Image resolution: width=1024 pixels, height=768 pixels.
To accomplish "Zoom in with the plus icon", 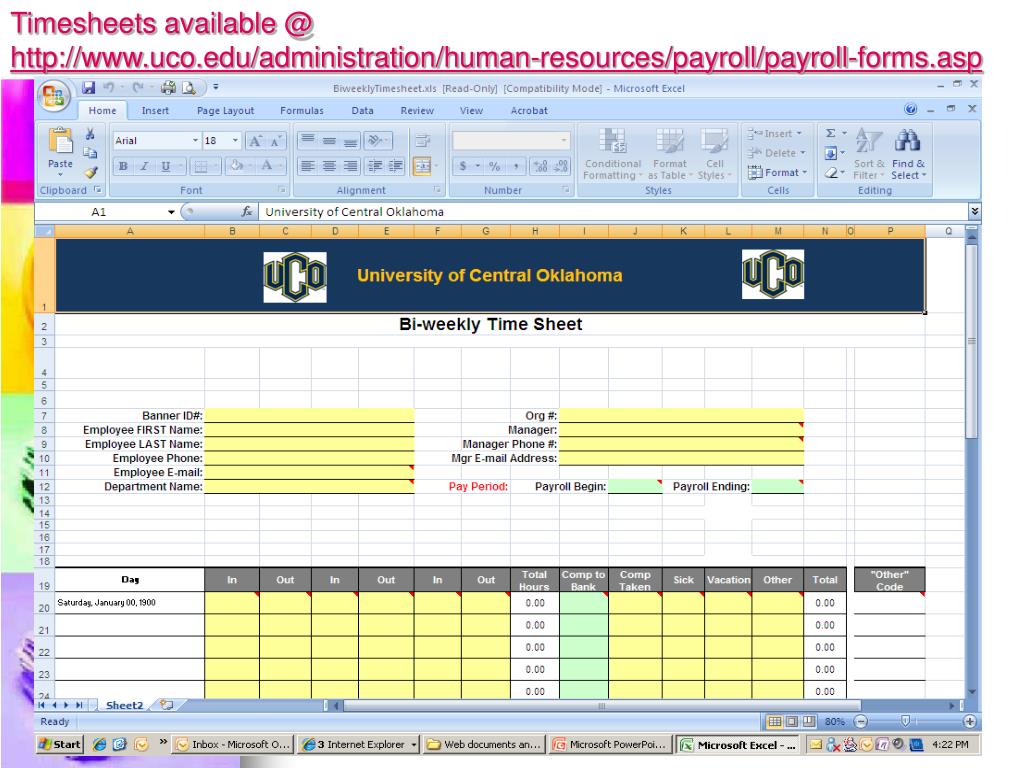I will click(x=969, y=722).
